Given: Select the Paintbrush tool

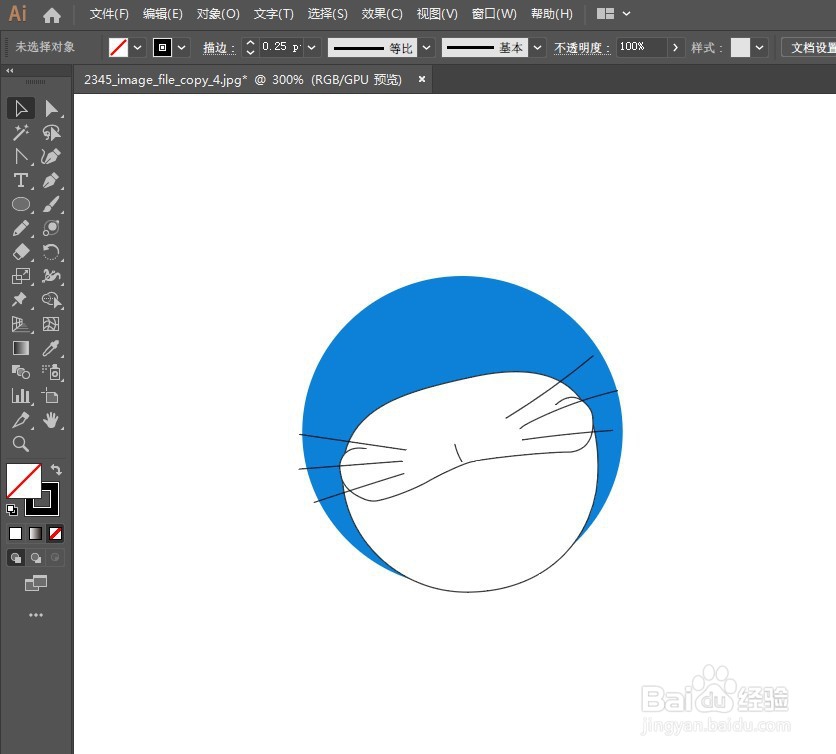Looking at the screenshot, I should 51,204.
